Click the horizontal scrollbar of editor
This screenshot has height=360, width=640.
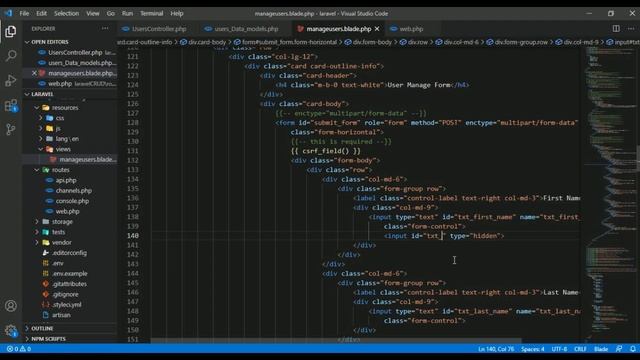point(336,340)
